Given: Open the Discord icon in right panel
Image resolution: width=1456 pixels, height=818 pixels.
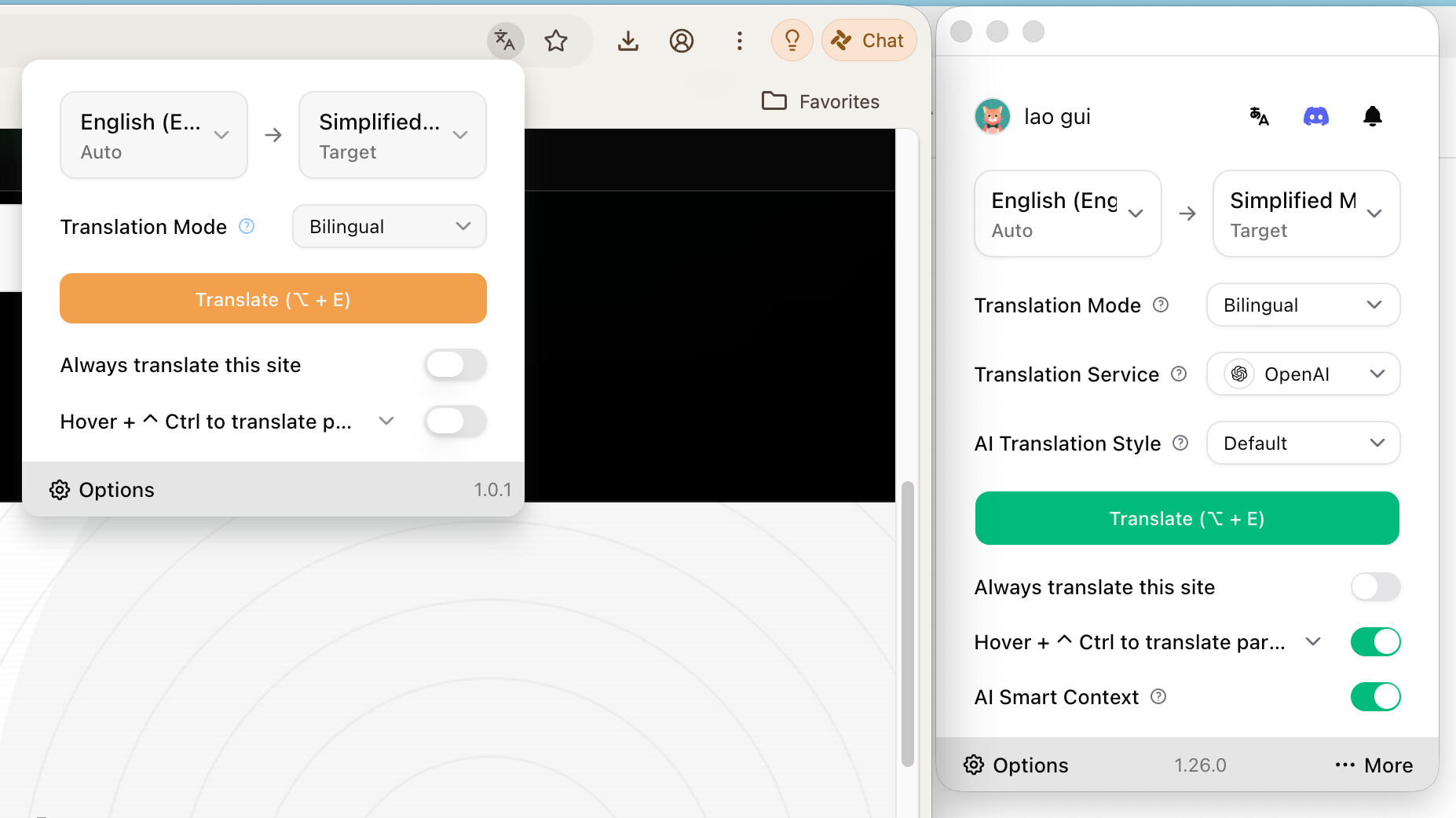Looking at the screenshot, I should (x=1315, y=117).
